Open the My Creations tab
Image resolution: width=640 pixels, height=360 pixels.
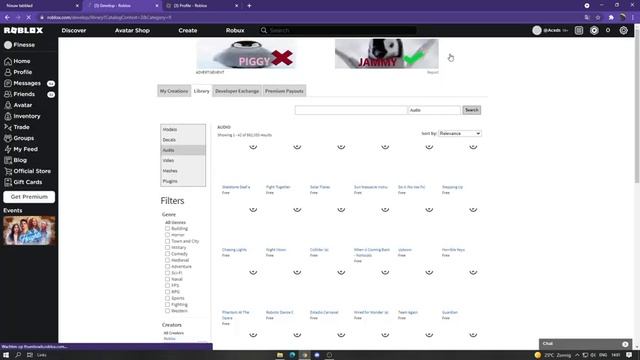[x=174, y=91]
